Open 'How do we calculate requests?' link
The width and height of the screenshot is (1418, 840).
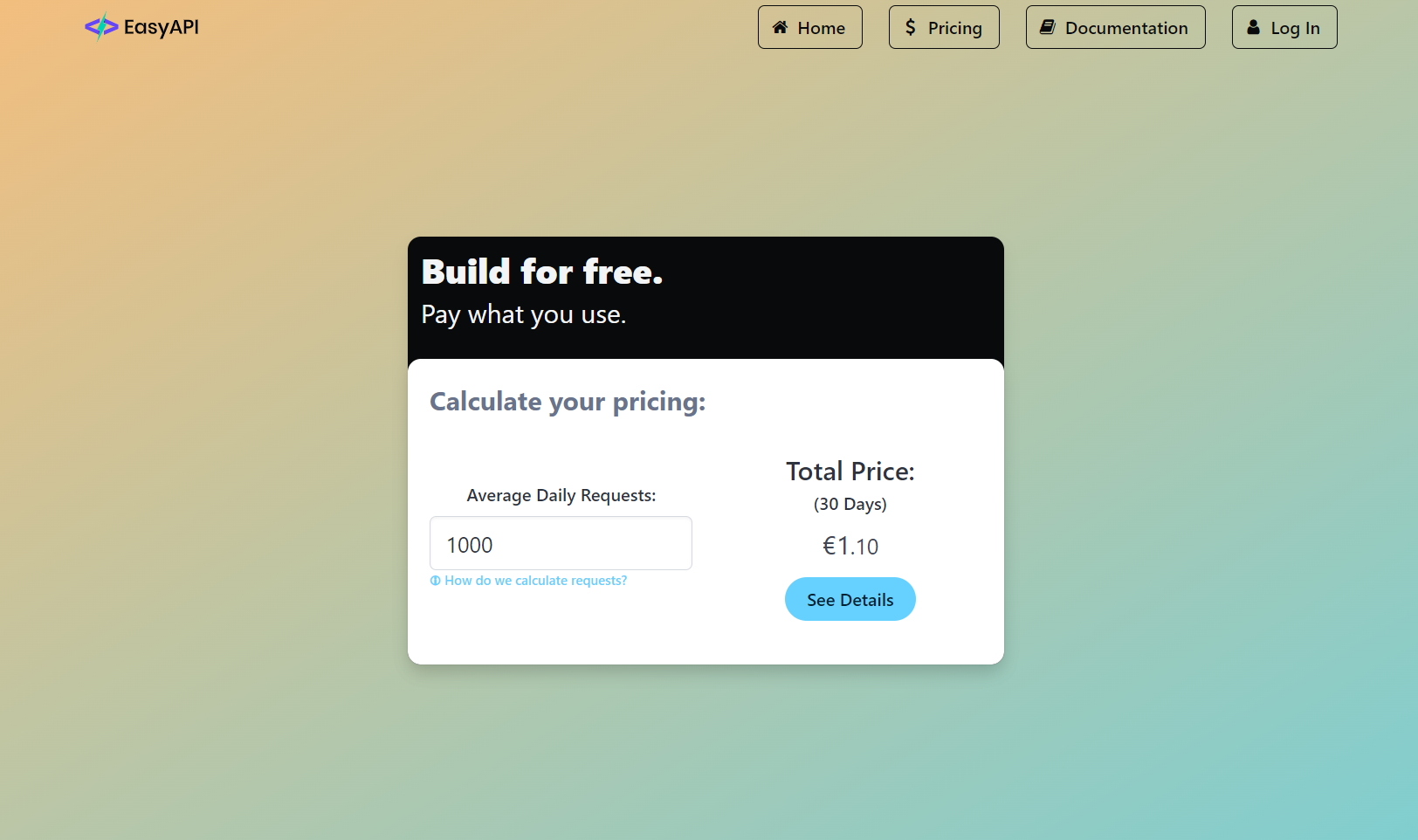(x=535, y=581)
